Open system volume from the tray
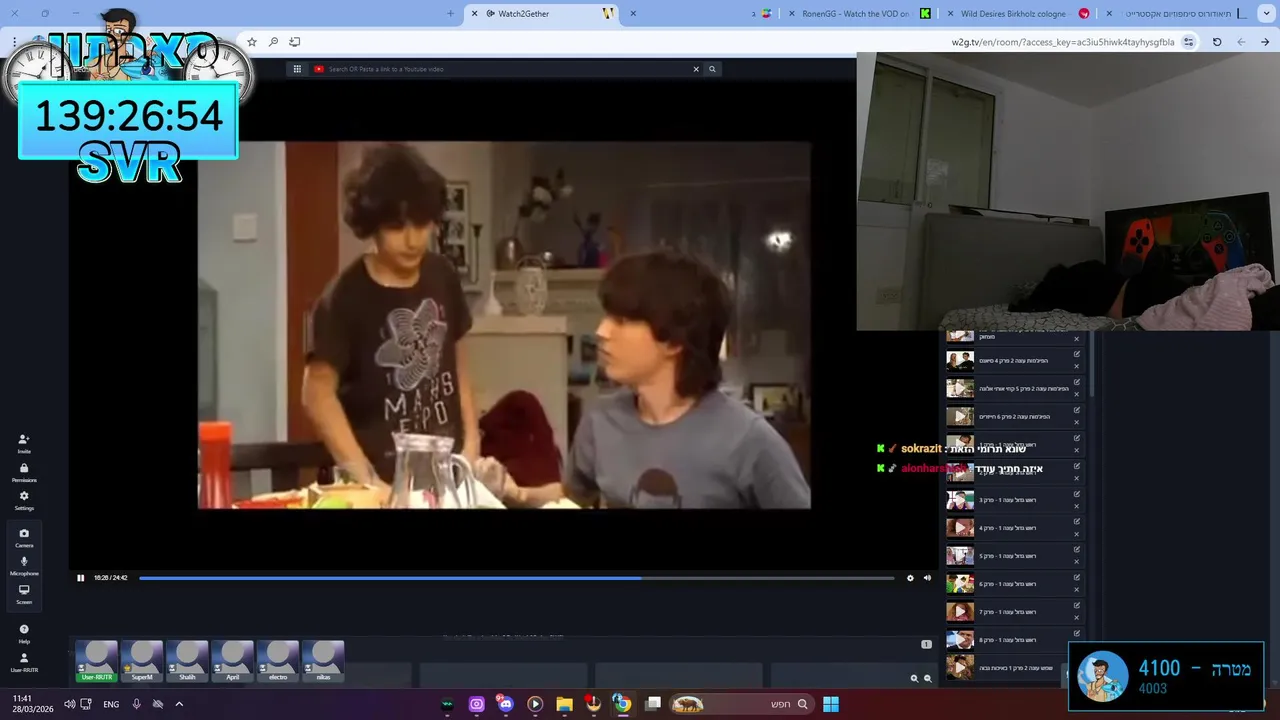1280x720 pixels. (70, 704)
